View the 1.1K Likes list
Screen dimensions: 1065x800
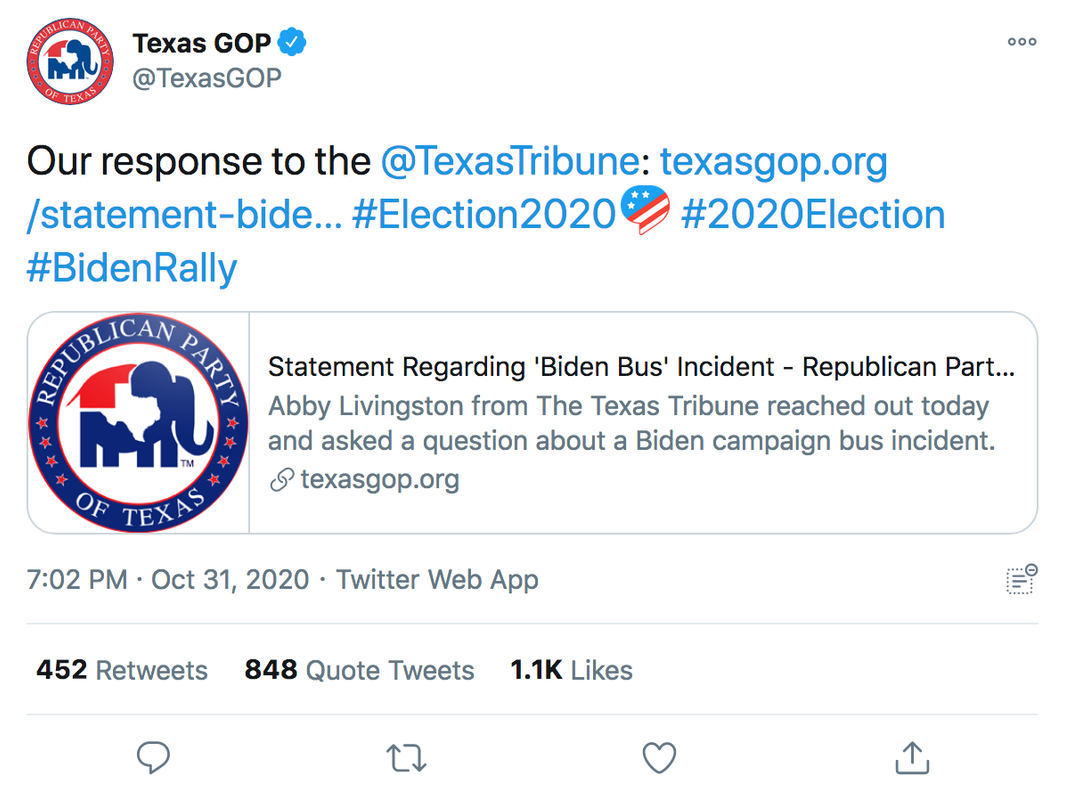pyautogui.click(x=571, y=670)
